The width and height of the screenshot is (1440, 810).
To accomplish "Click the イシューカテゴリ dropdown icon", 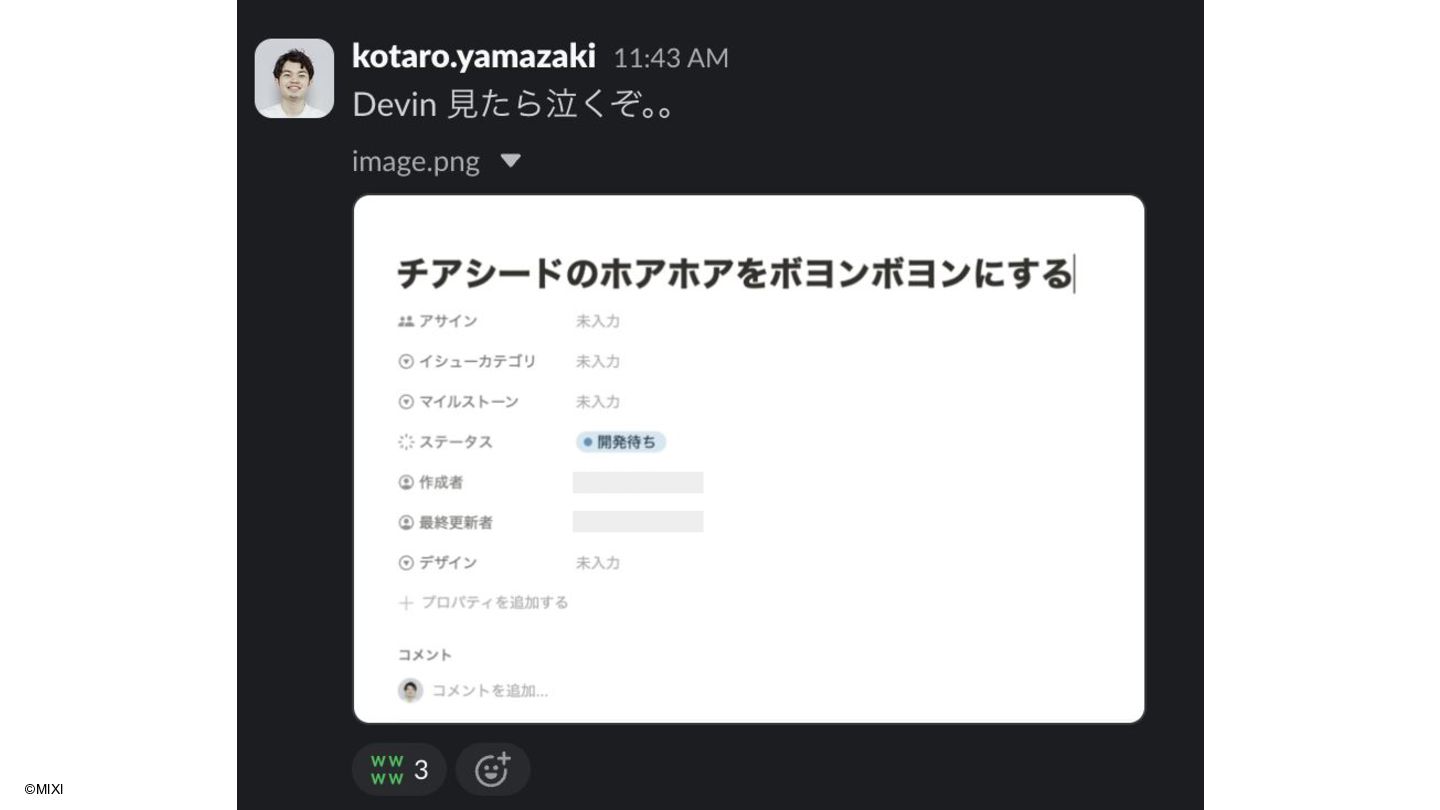I will [x=406, y=362].
